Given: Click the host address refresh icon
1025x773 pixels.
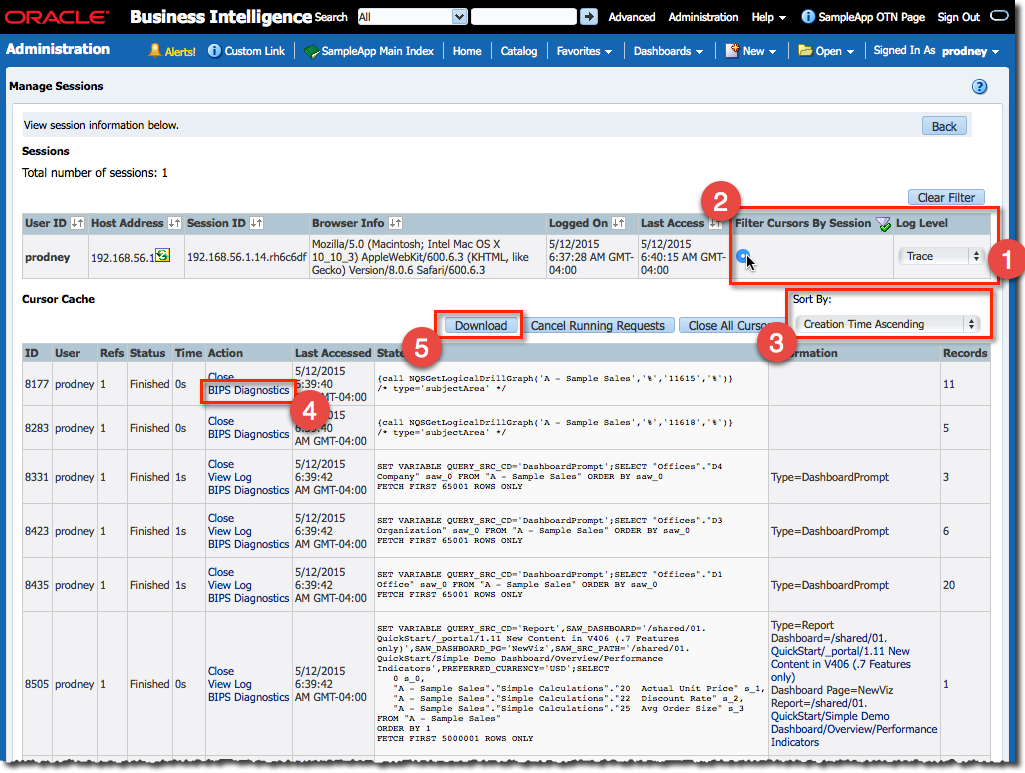Looking at the screenshot, I should pos(161,256).
